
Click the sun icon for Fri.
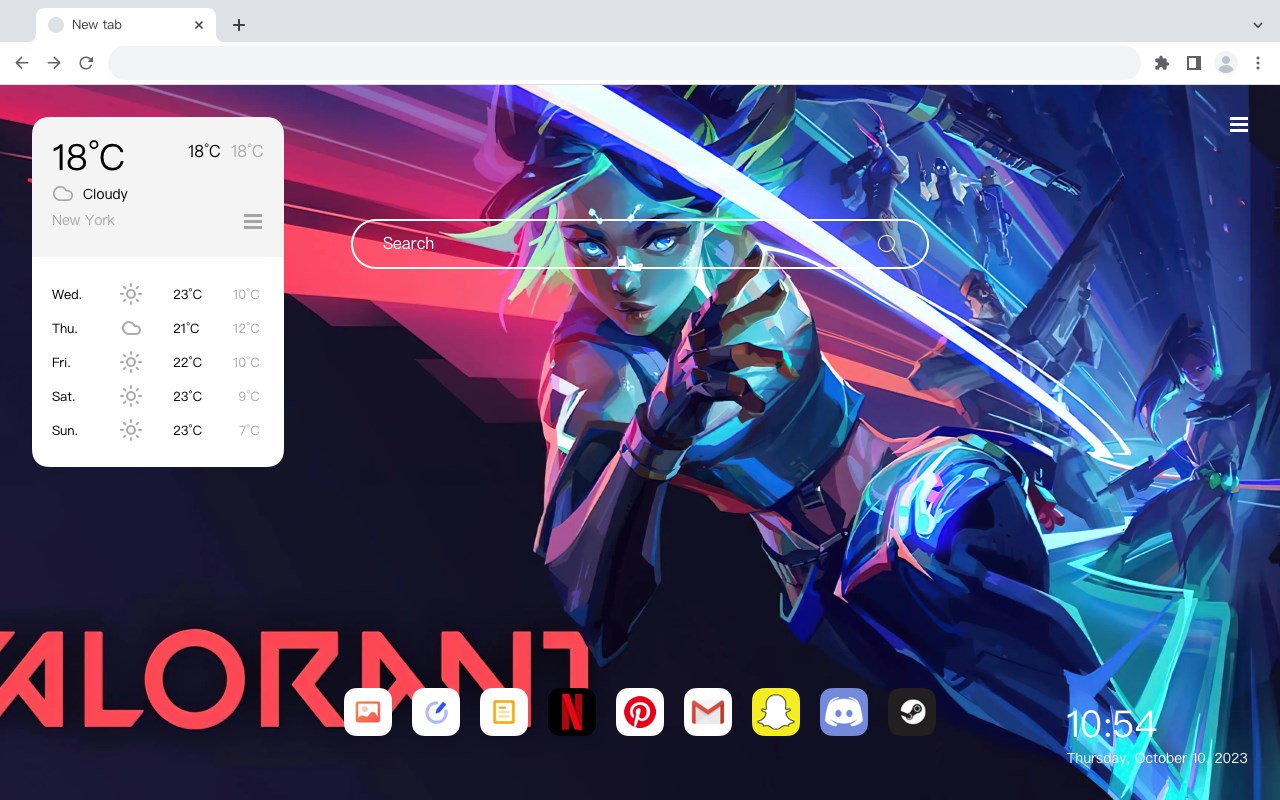[x=131, y=362]
